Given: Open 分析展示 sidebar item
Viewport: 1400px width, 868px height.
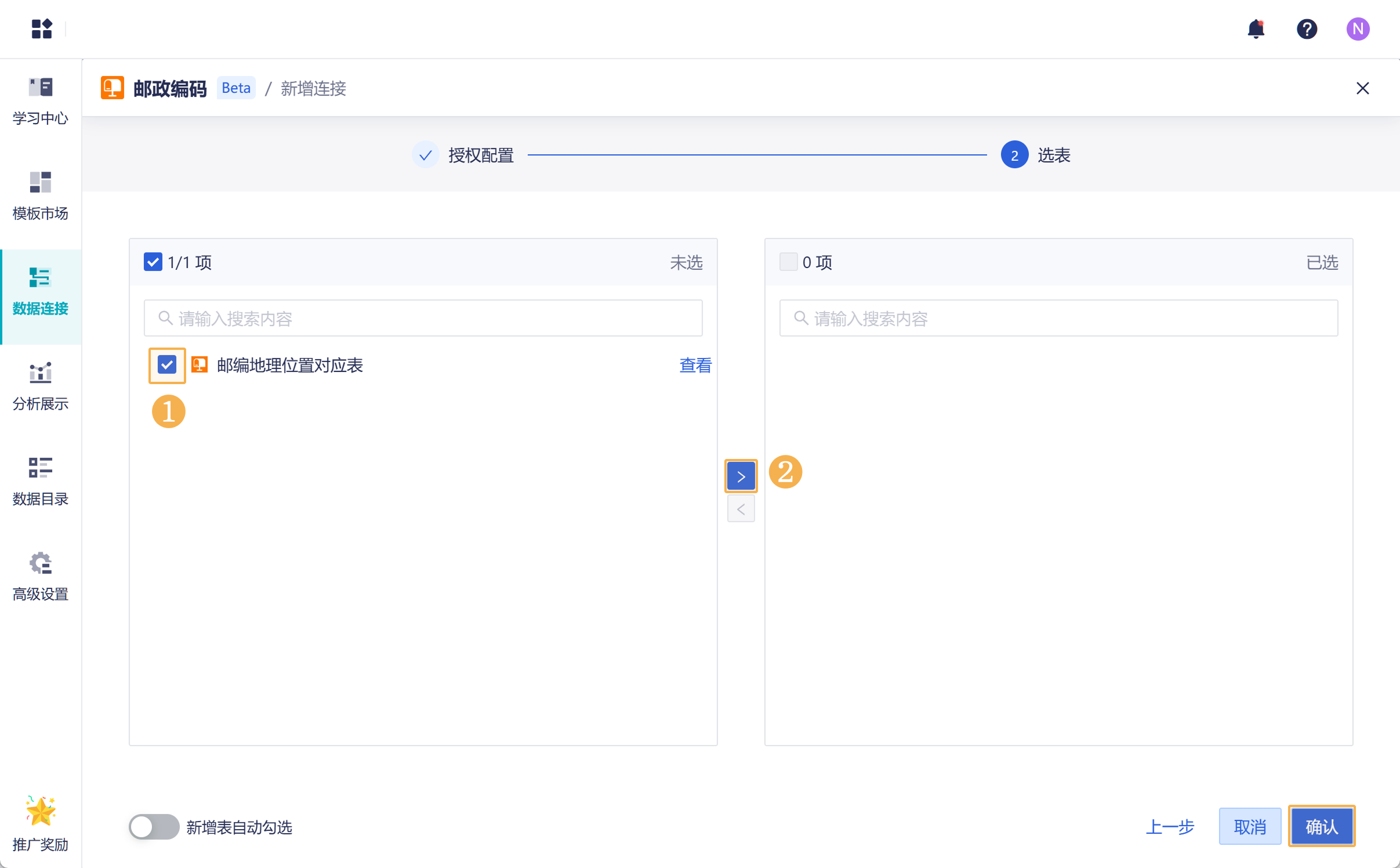Looking at the screenshot, I should tap(40, 386).
